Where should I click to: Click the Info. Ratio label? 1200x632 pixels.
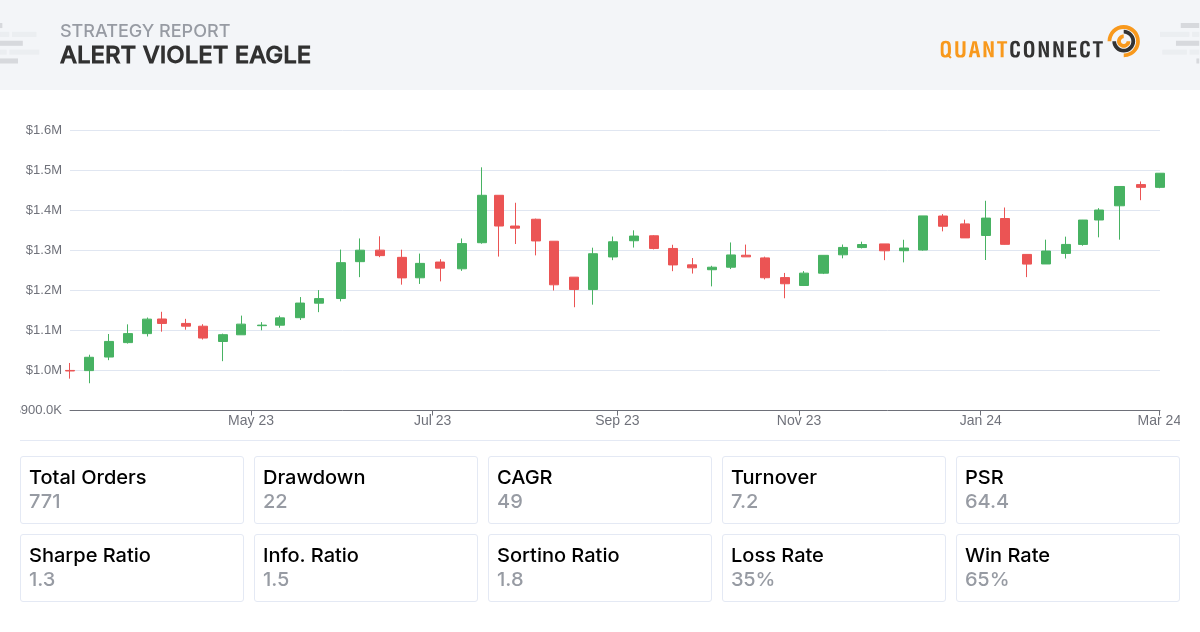[311, 555]
